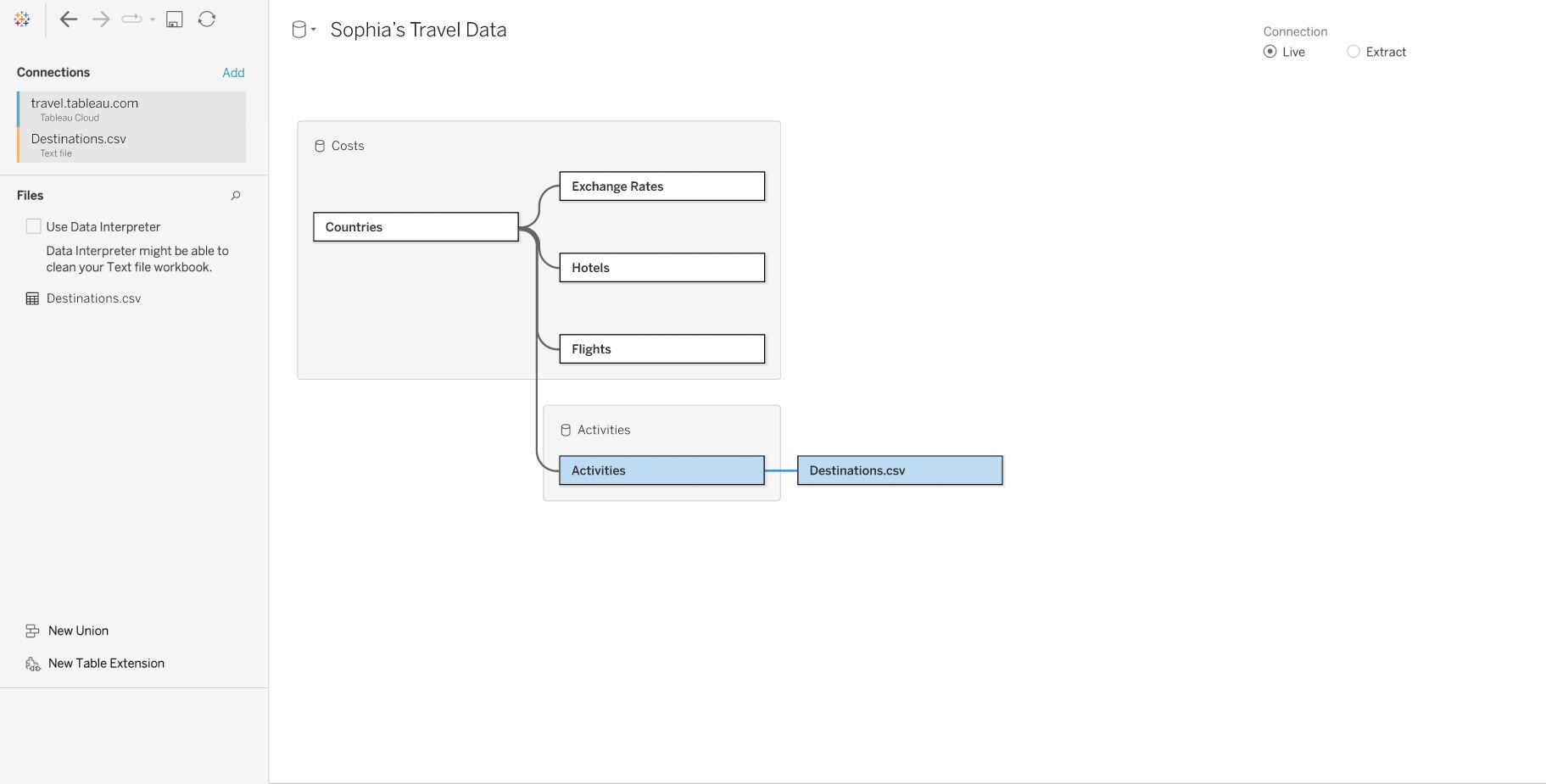The image size is (1546, 784).
Task: Select the Flights table
Action: (662, 349)
